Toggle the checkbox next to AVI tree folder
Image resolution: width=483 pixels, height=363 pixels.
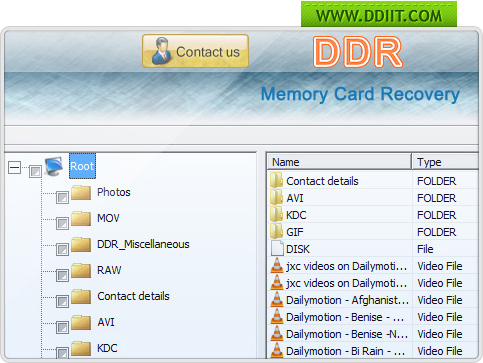coord(62,327)
